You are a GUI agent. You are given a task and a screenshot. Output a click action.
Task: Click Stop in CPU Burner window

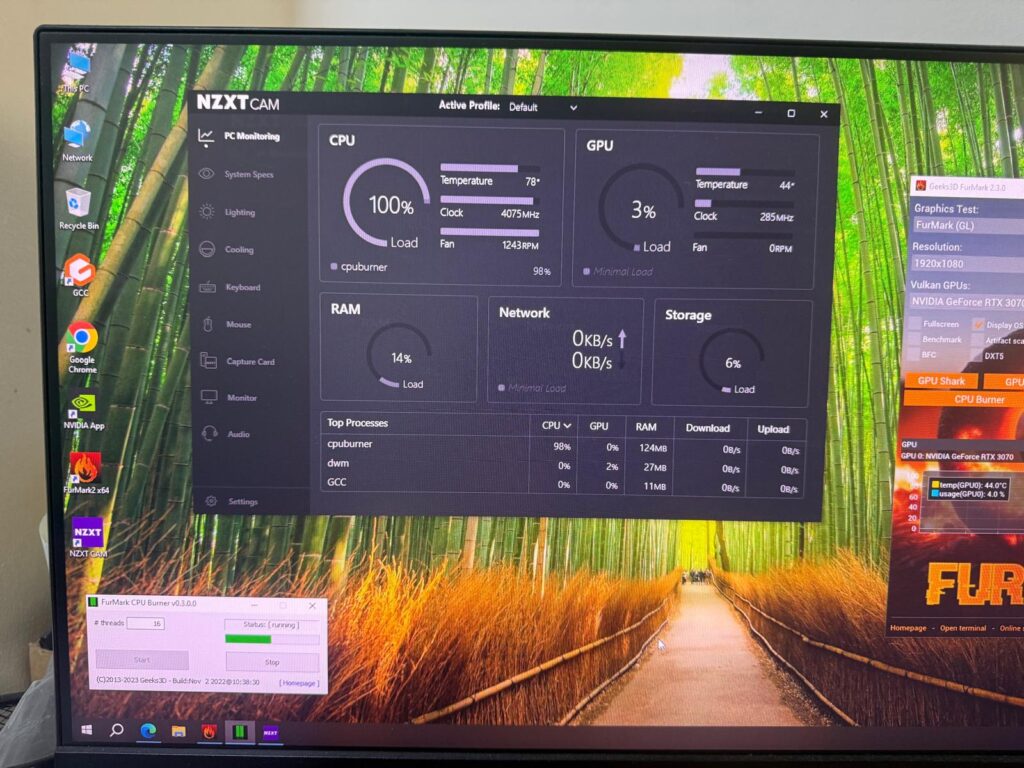(x=272, y=662)
